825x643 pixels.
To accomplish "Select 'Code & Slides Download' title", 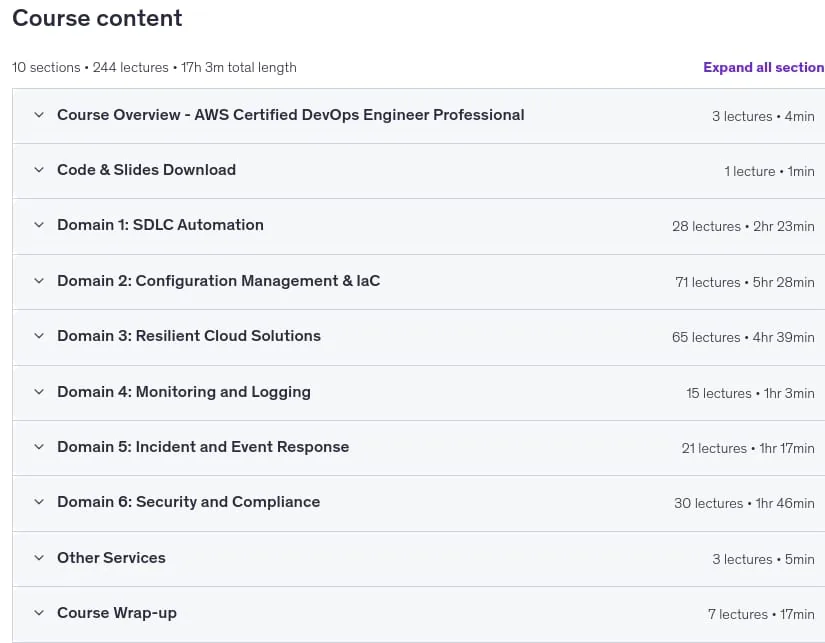I will click(x=146, y=170).
